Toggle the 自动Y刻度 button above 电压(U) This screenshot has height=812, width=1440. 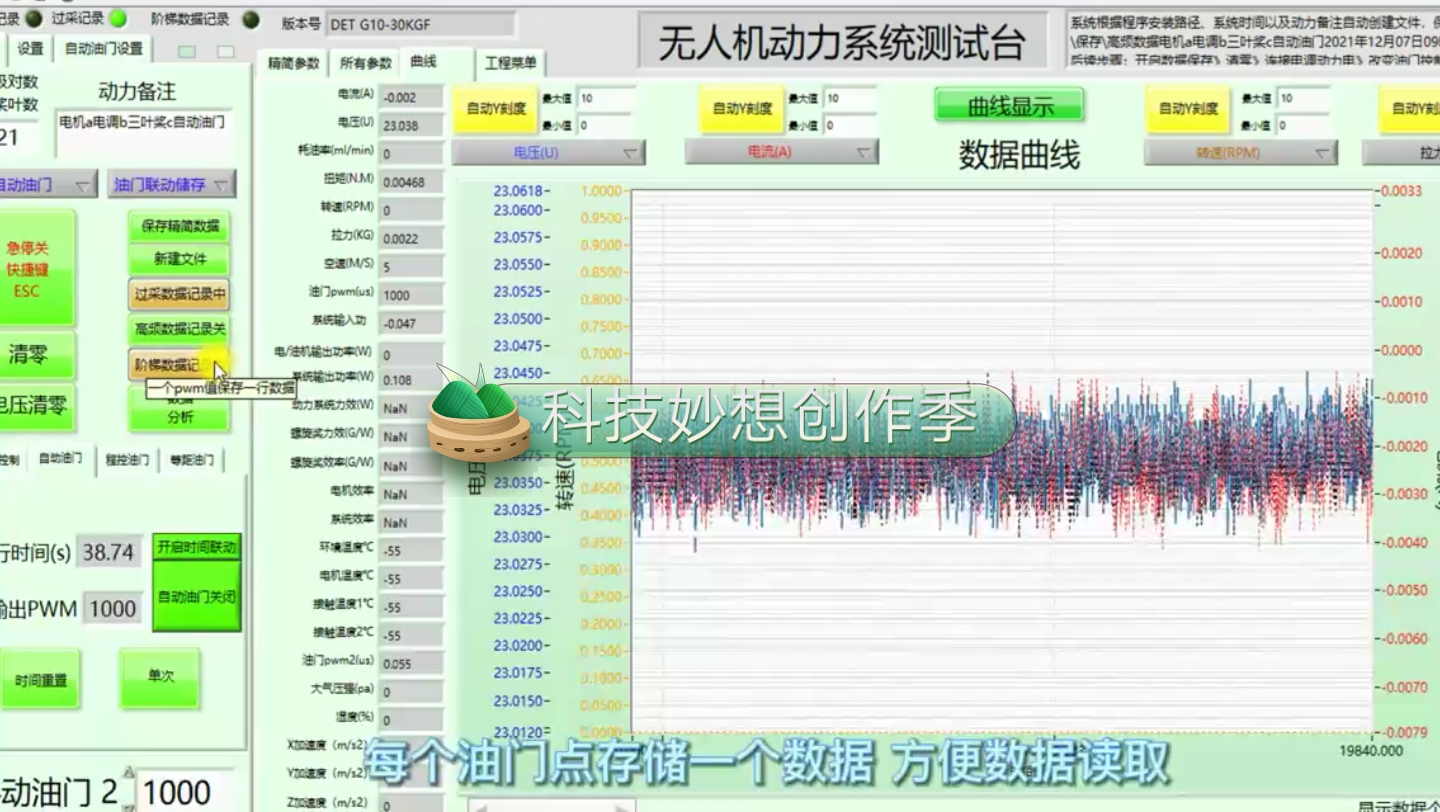[495, 109]
